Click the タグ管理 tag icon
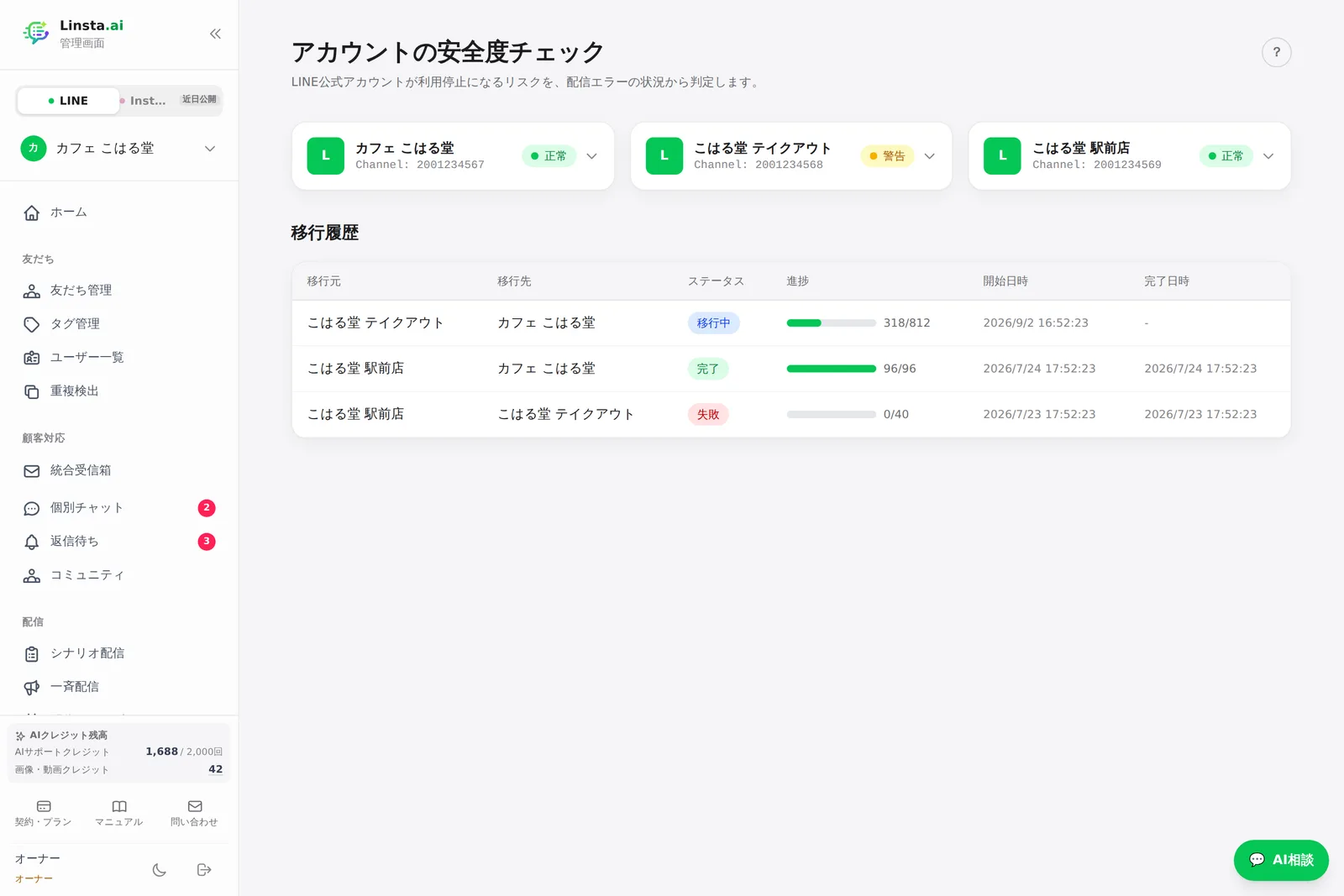Viewport: 1344px width, 896px height. coord(32,324)
